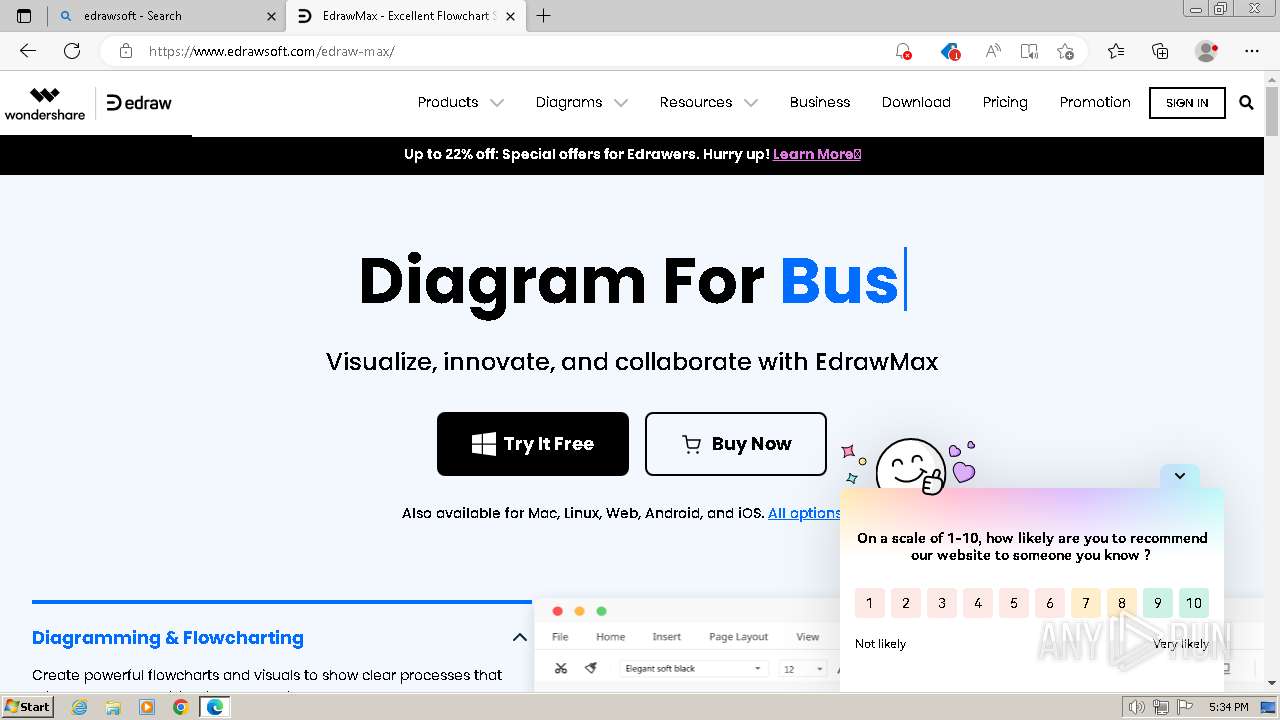Launch Windows Media Player from taskbar
The image size is (1280, 720).
pyautogui.click(x=147, y=707)
